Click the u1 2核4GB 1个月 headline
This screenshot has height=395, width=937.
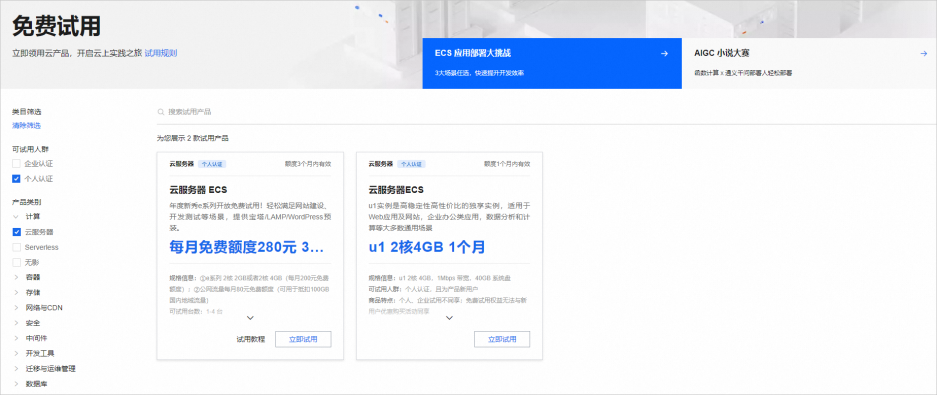click(x=427, y=247)
